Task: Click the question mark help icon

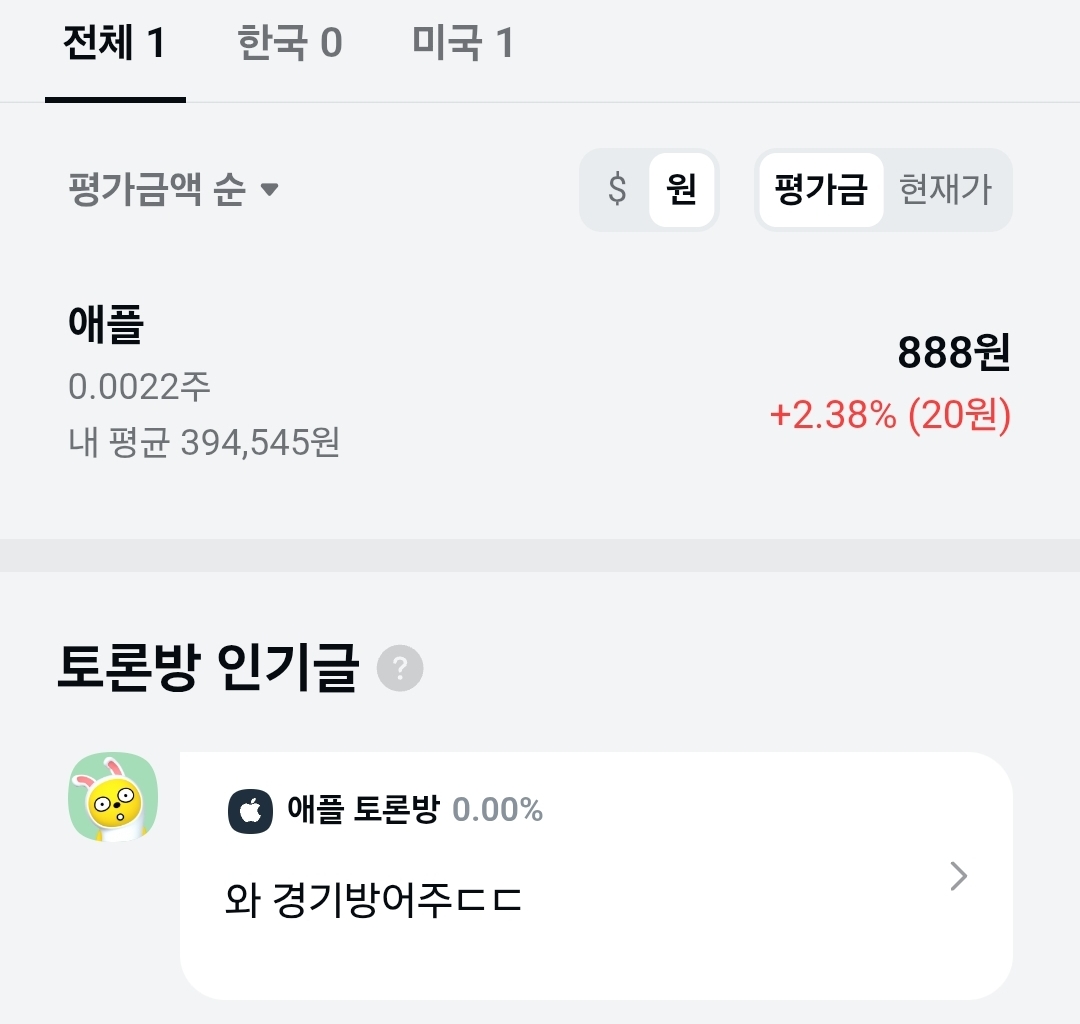Action: pos(400,668)
